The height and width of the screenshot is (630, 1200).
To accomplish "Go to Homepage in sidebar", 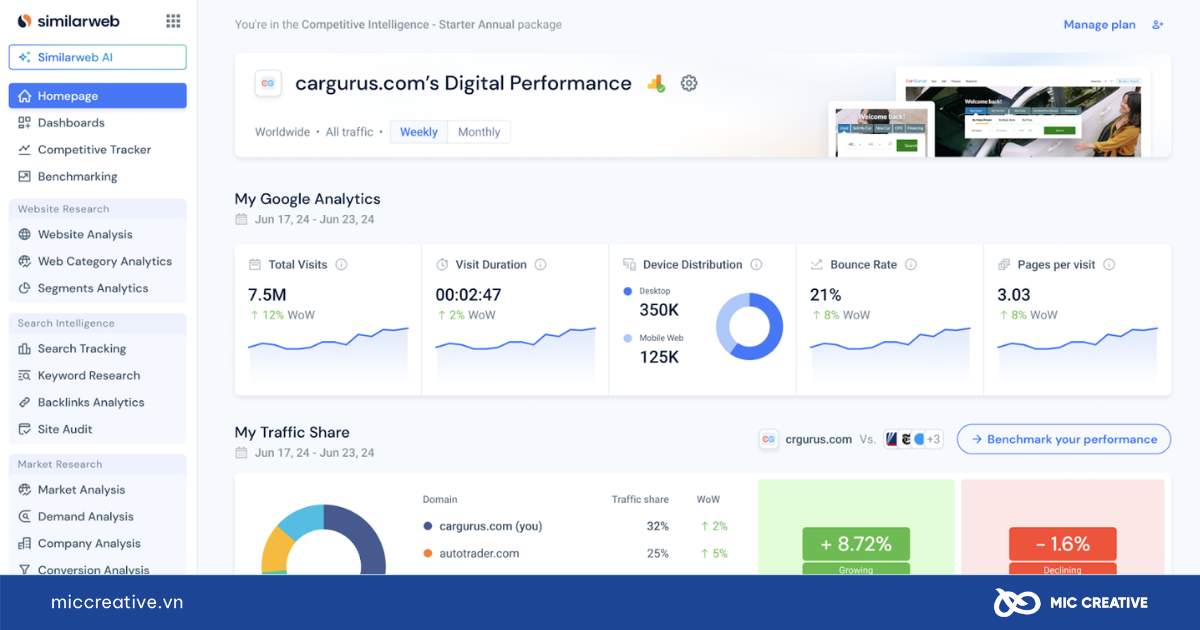I will coord(97,96).
